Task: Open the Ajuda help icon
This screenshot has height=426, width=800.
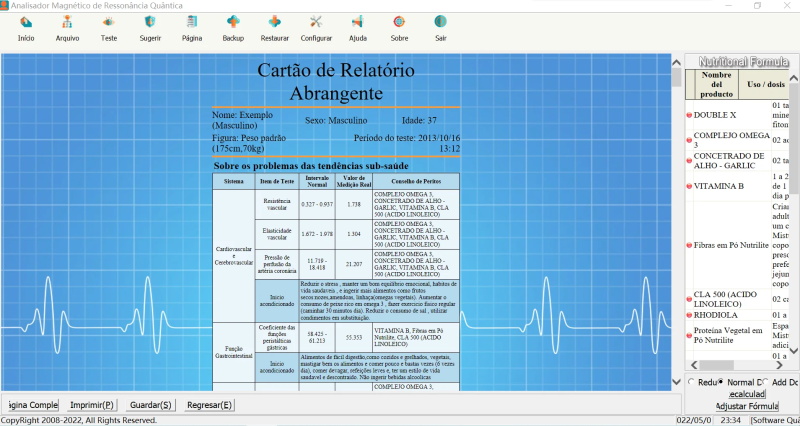Action: [358, 22]
